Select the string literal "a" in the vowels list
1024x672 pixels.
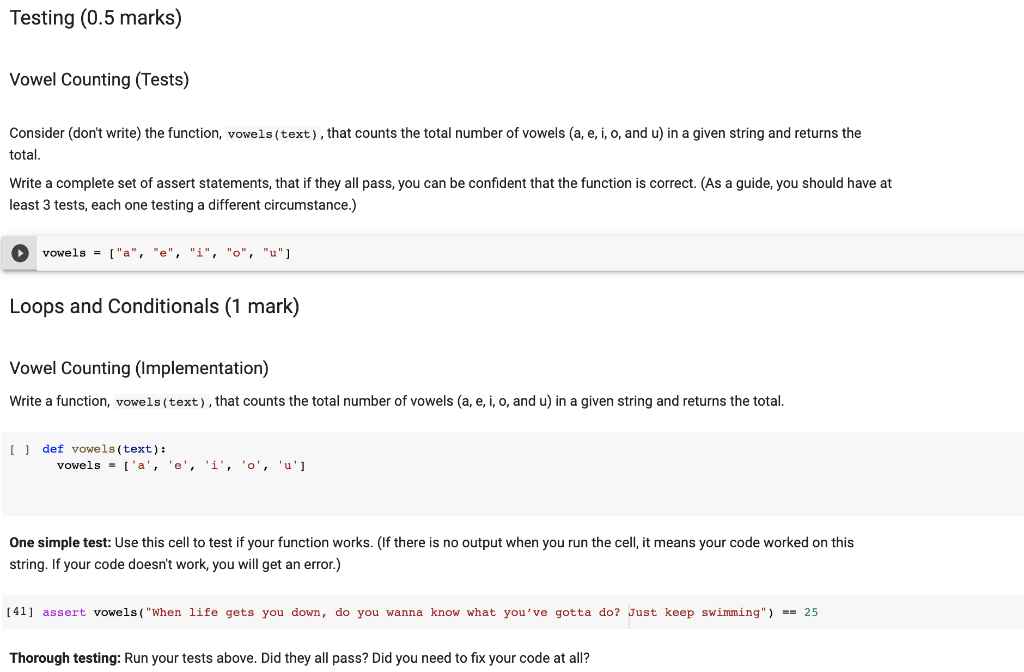[127, 252]
